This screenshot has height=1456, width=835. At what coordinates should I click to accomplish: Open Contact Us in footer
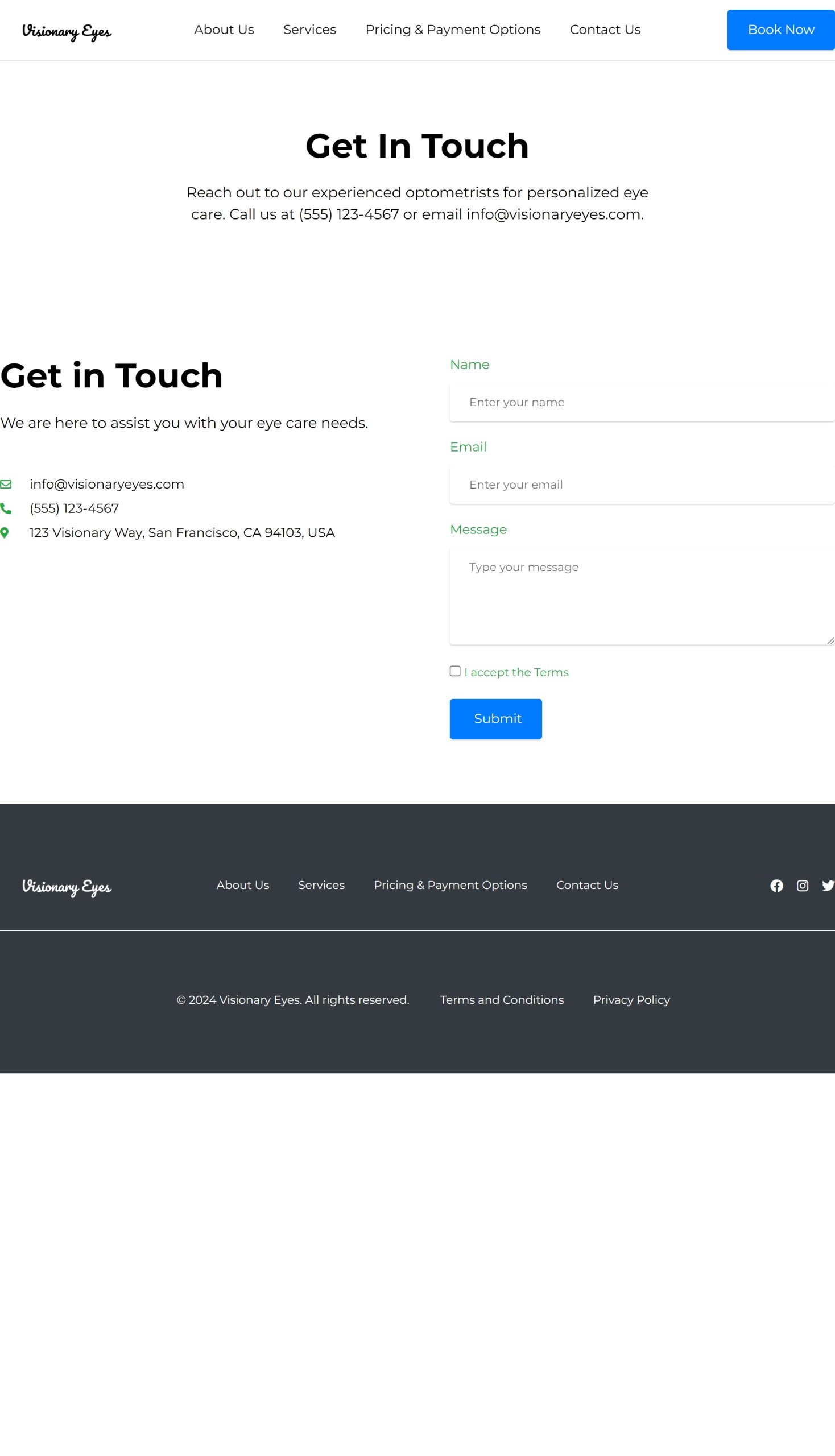(x=587, y=885)
